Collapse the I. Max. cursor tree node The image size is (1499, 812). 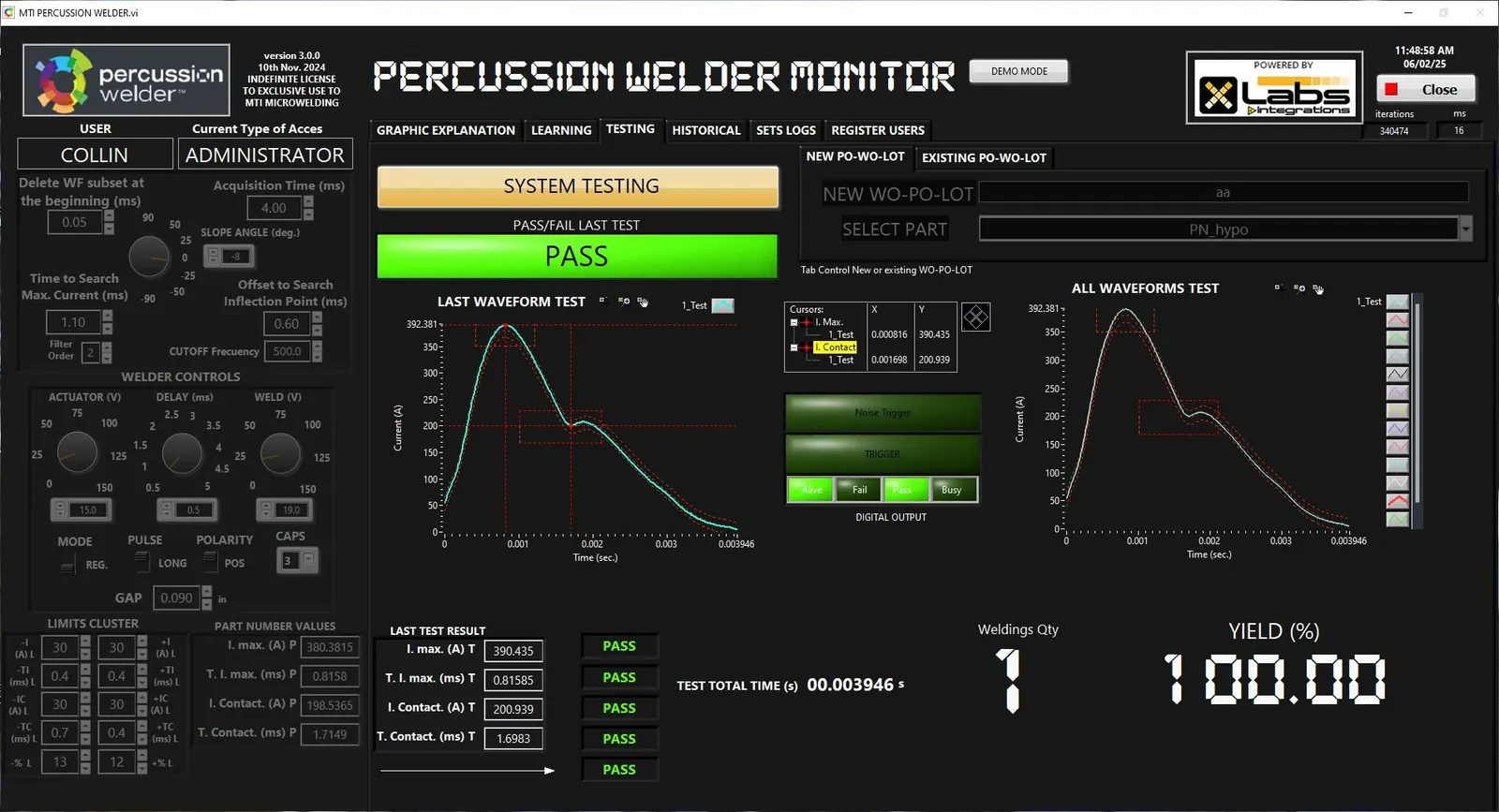coord(794,322)
